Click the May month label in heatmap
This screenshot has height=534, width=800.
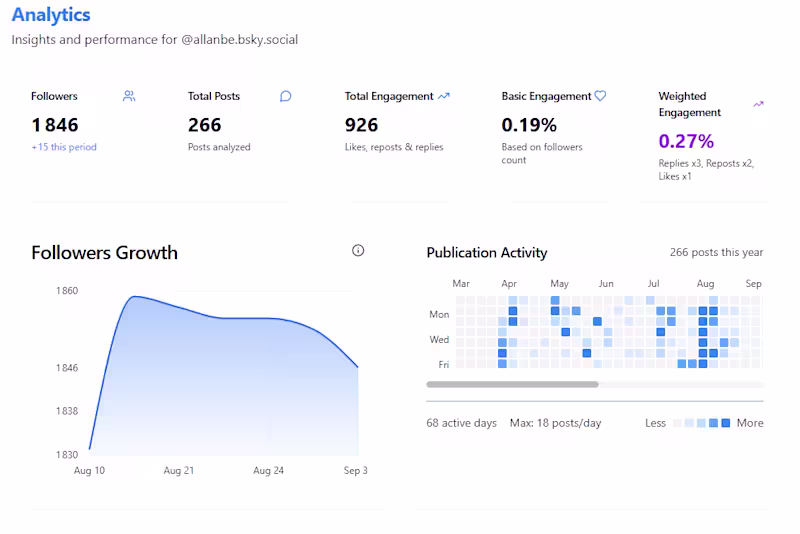[x=559, y=284]
